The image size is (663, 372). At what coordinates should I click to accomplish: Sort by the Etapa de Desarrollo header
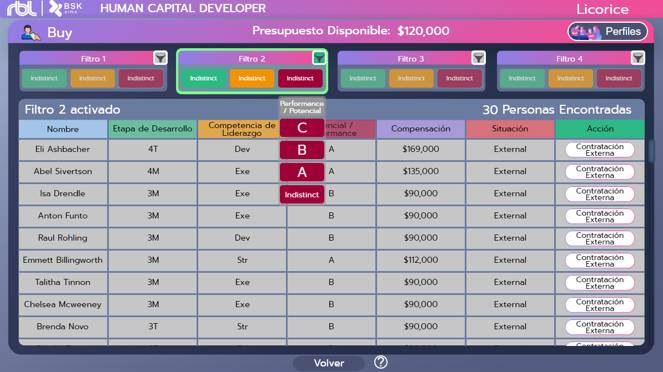click(152, 129)
